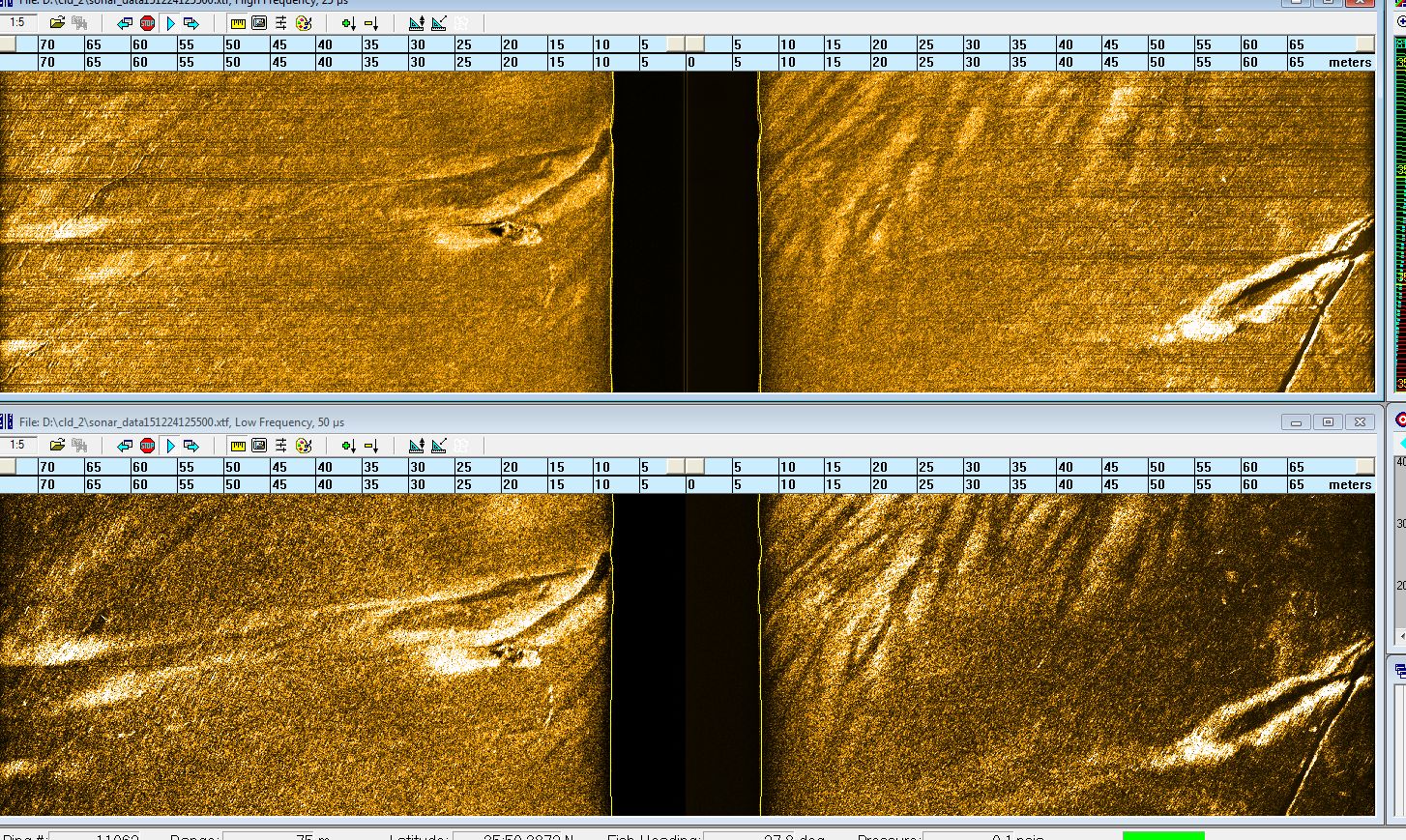Viewport: 1406px width, 840px height.
Task: Click rewind arrows in Low Frequency toolbar
Action: pos(125,446)
